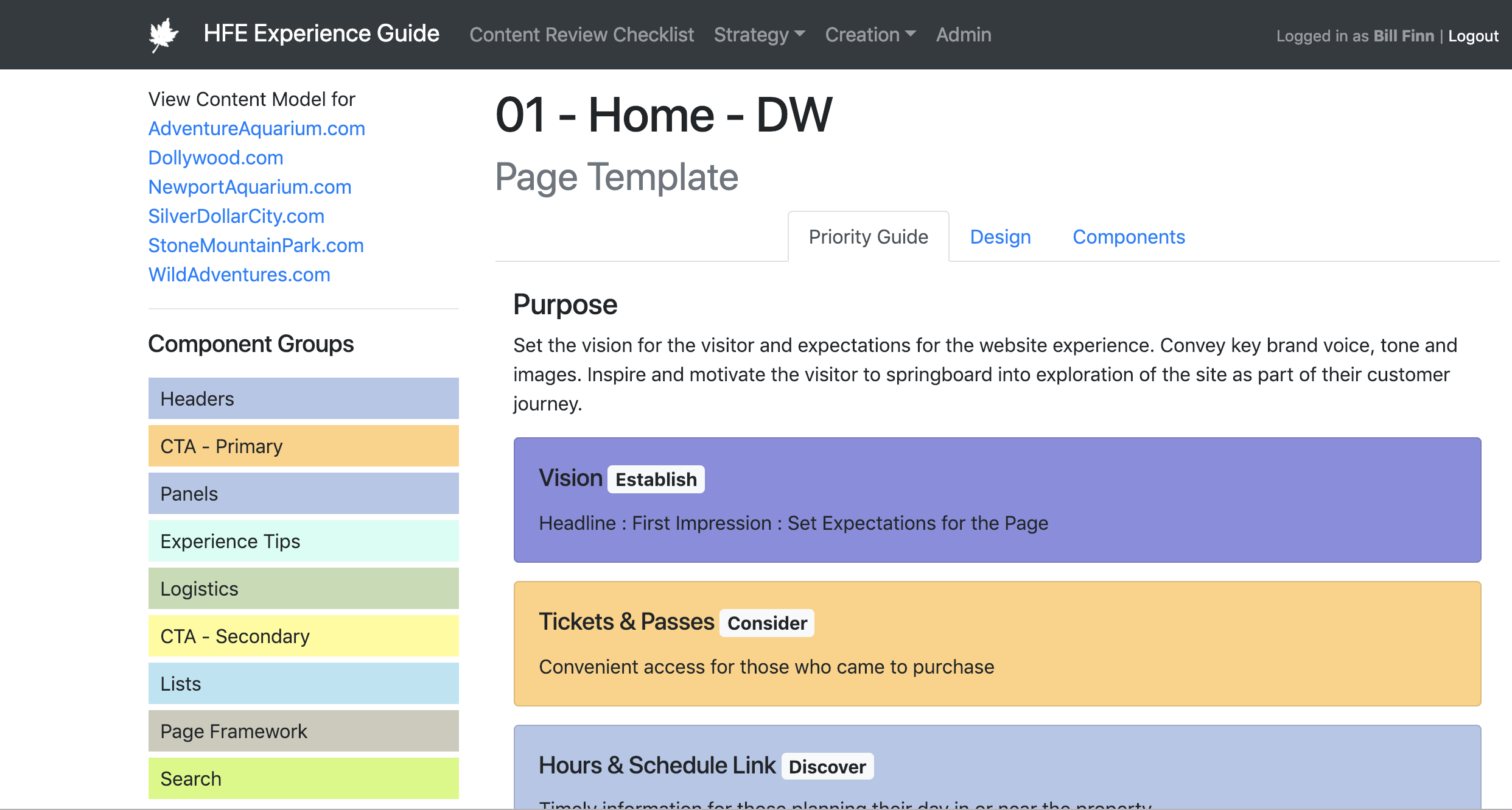This screenshot has height=810, width=1512.
Task: View content model for StoneMountainPark.com
Action: [x=256, y=245]
